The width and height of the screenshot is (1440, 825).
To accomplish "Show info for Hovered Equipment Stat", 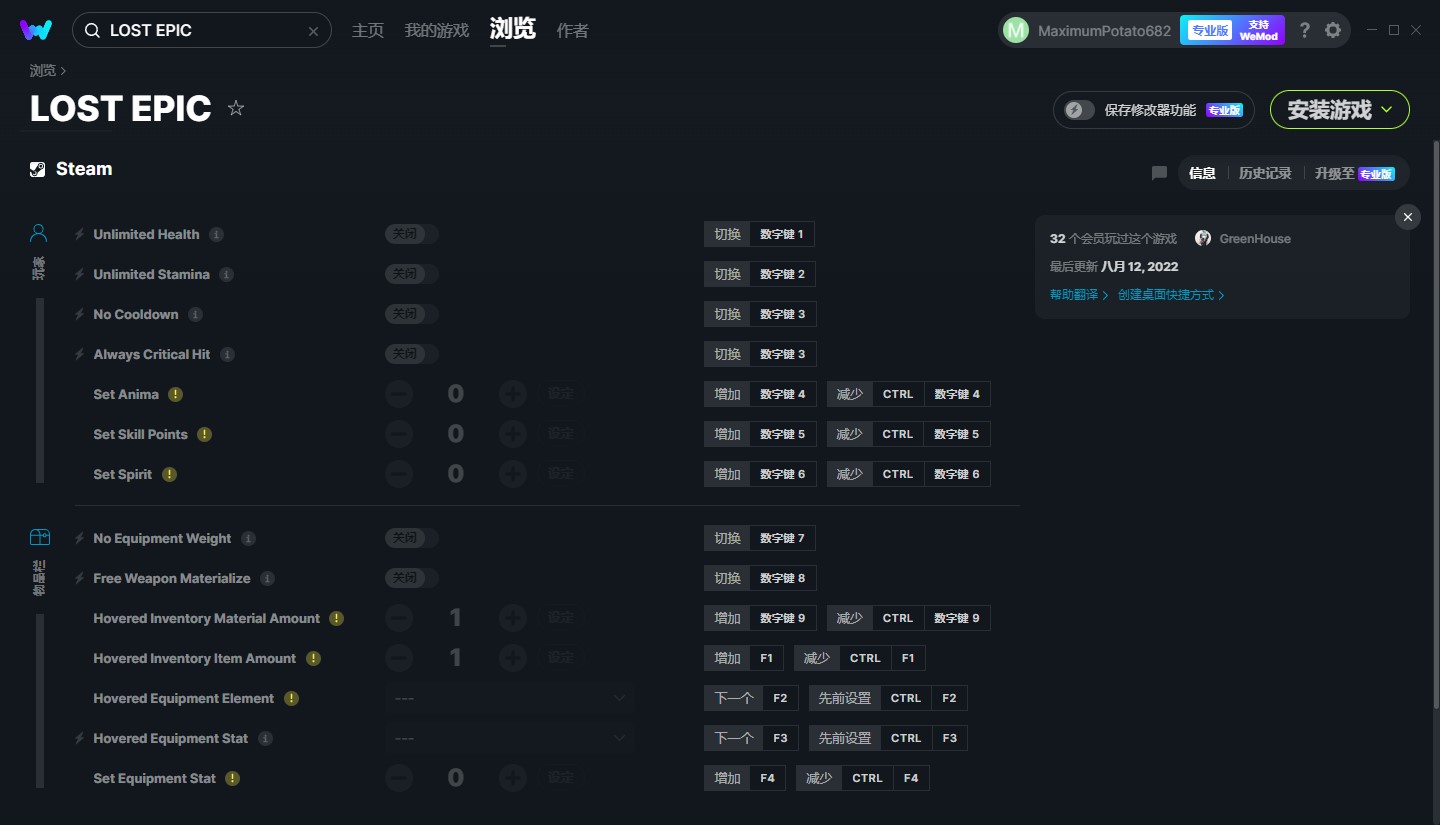I will pos(265,738).
